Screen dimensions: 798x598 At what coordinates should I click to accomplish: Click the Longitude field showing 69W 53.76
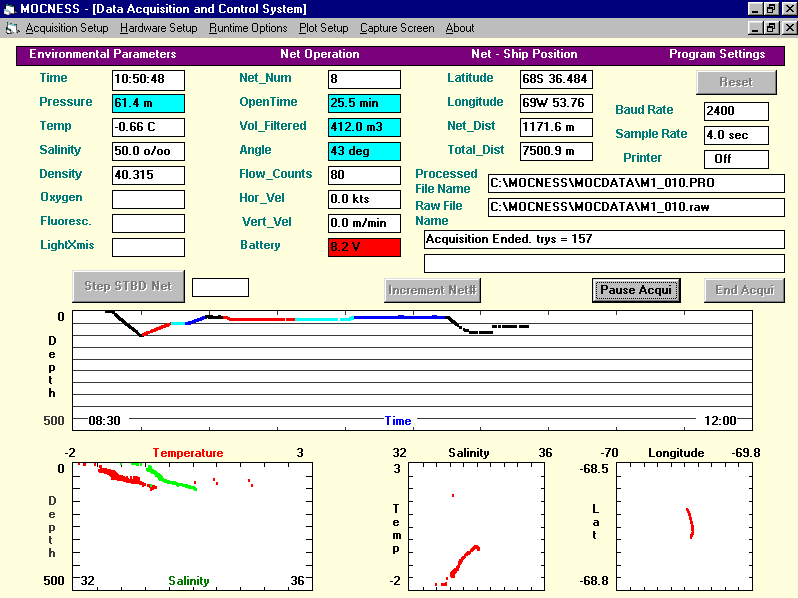[556, 103]
